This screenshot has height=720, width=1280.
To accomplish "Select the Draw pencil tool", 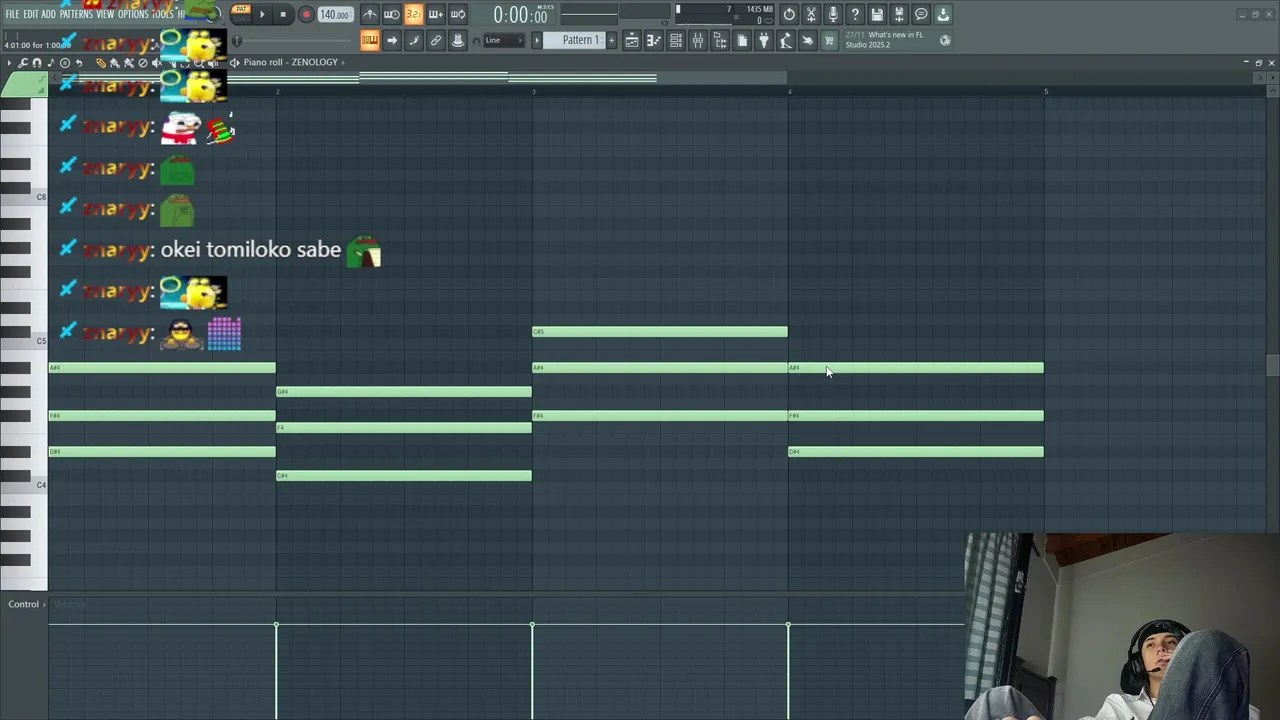I will pyautogui.click(x=101, y=63).
